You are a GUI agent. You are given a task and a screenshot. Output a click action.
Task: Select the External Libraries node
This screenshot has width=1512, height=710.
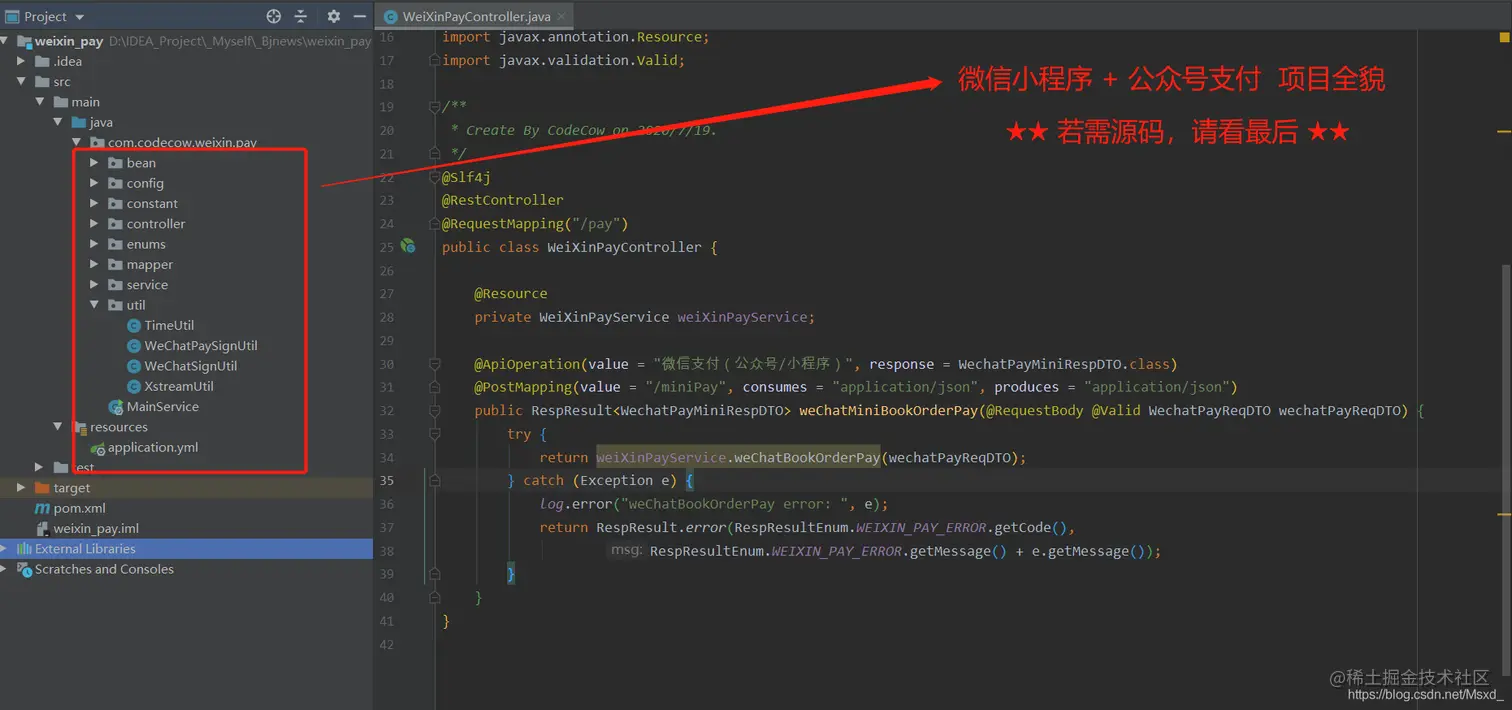tap(85, 549)
